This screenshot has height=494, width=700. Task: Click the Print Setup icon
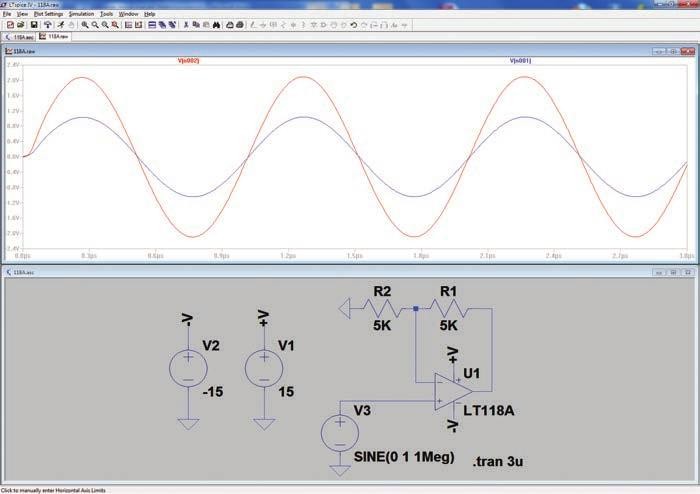click(x=230, y=25)
